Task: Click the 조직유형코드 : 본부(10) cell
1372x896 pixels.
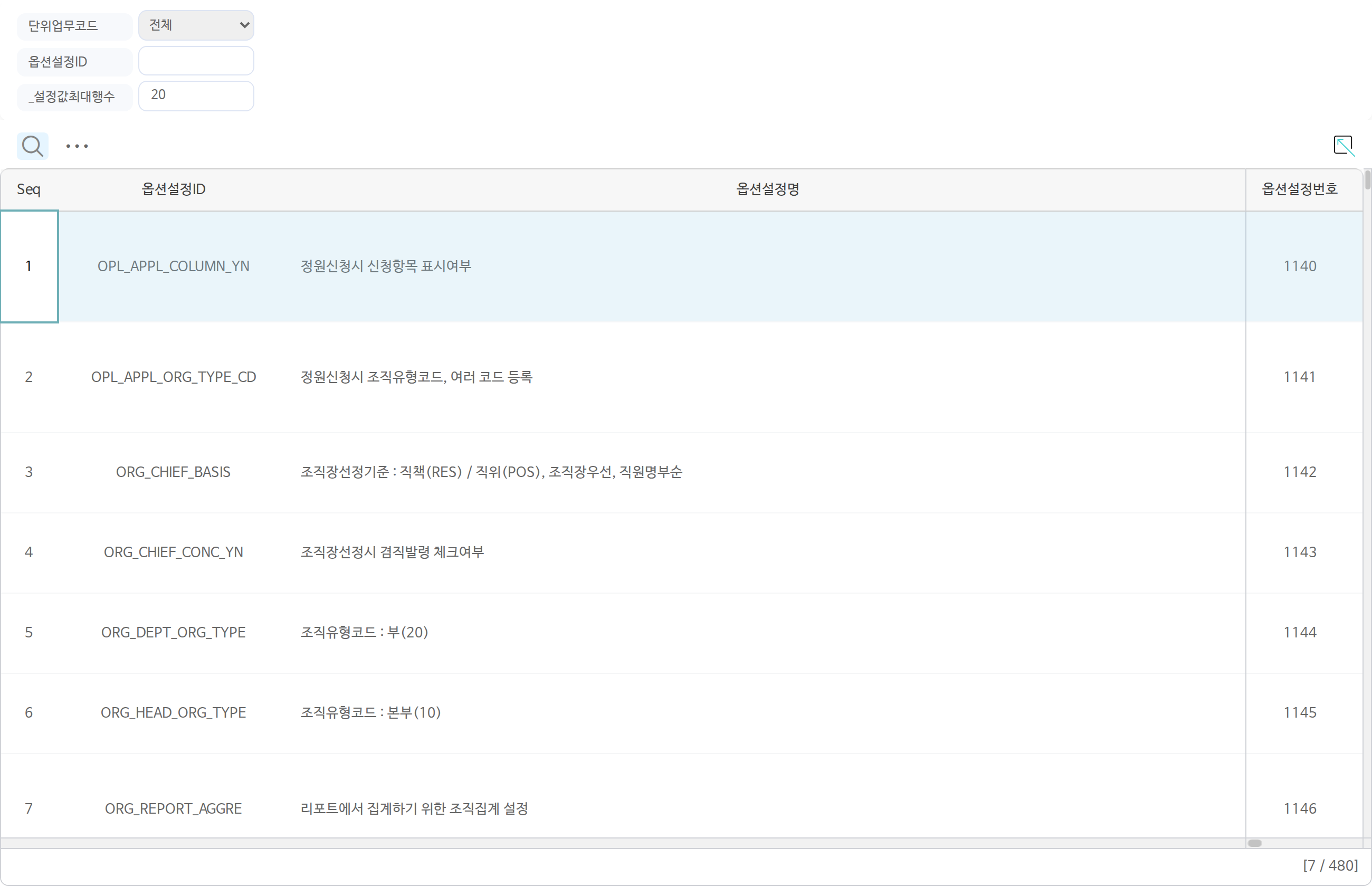Action: pos(767,713)
